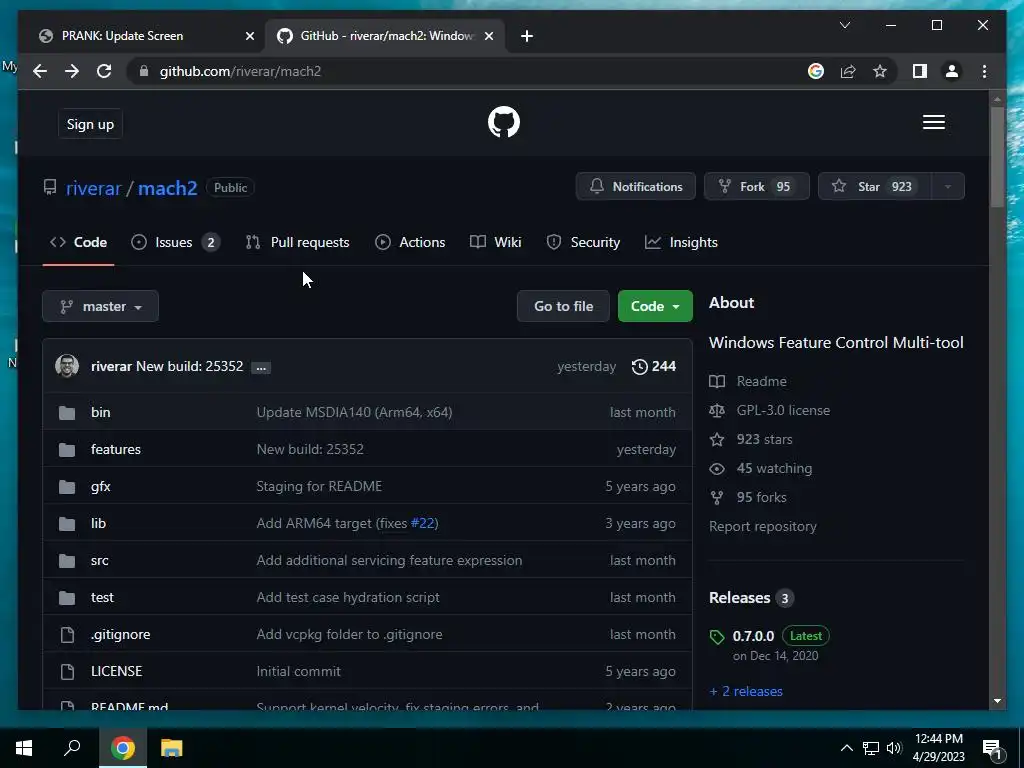Open Chrome from the taskbar

[x=123, y=748]
